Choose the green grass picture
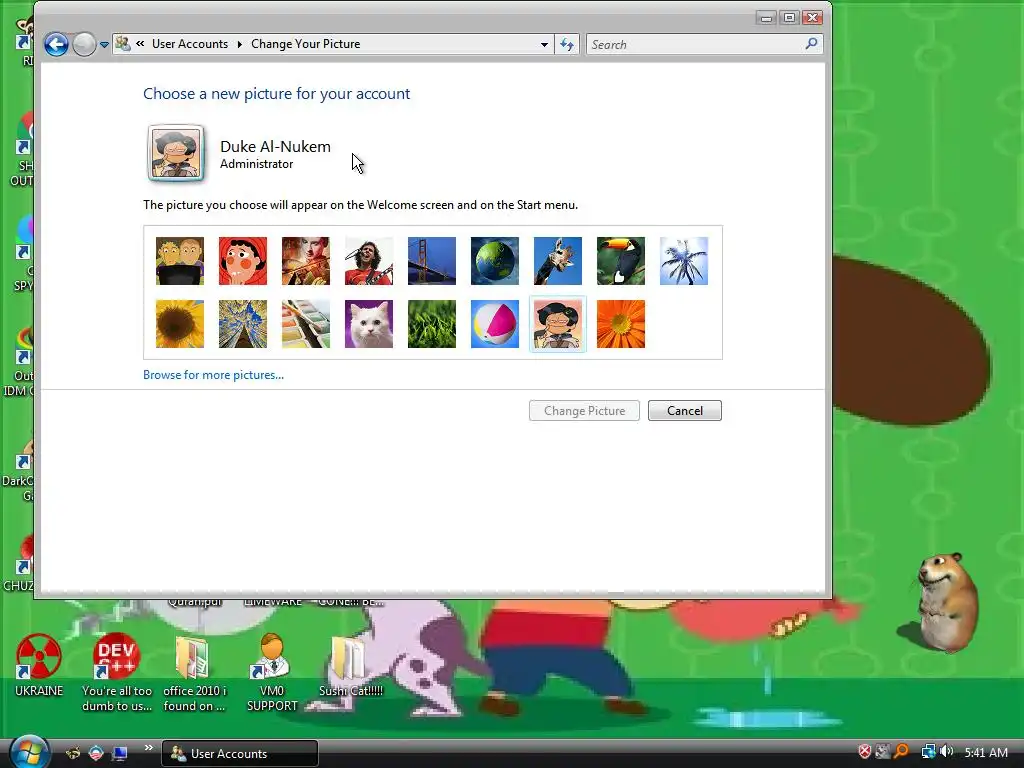This screenshot has width=1024, height=768. tap(432, 324)
